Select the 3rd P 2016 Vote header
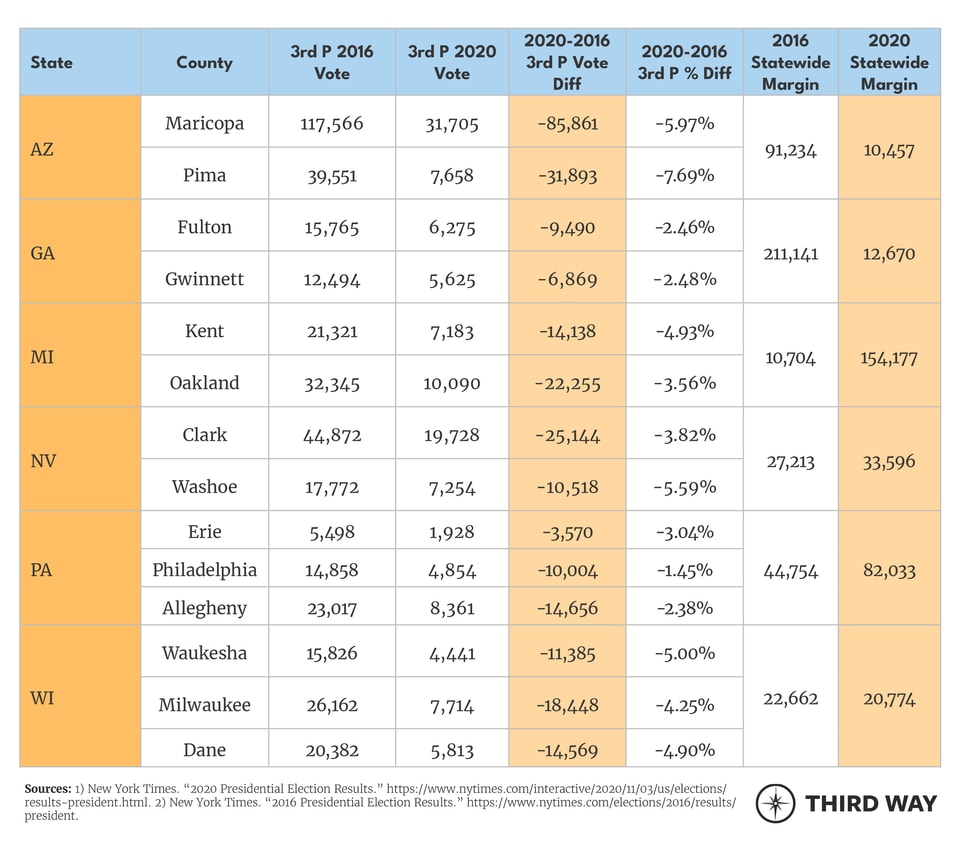The width and height of the screenshot is (960, 853). click(332, 62)
